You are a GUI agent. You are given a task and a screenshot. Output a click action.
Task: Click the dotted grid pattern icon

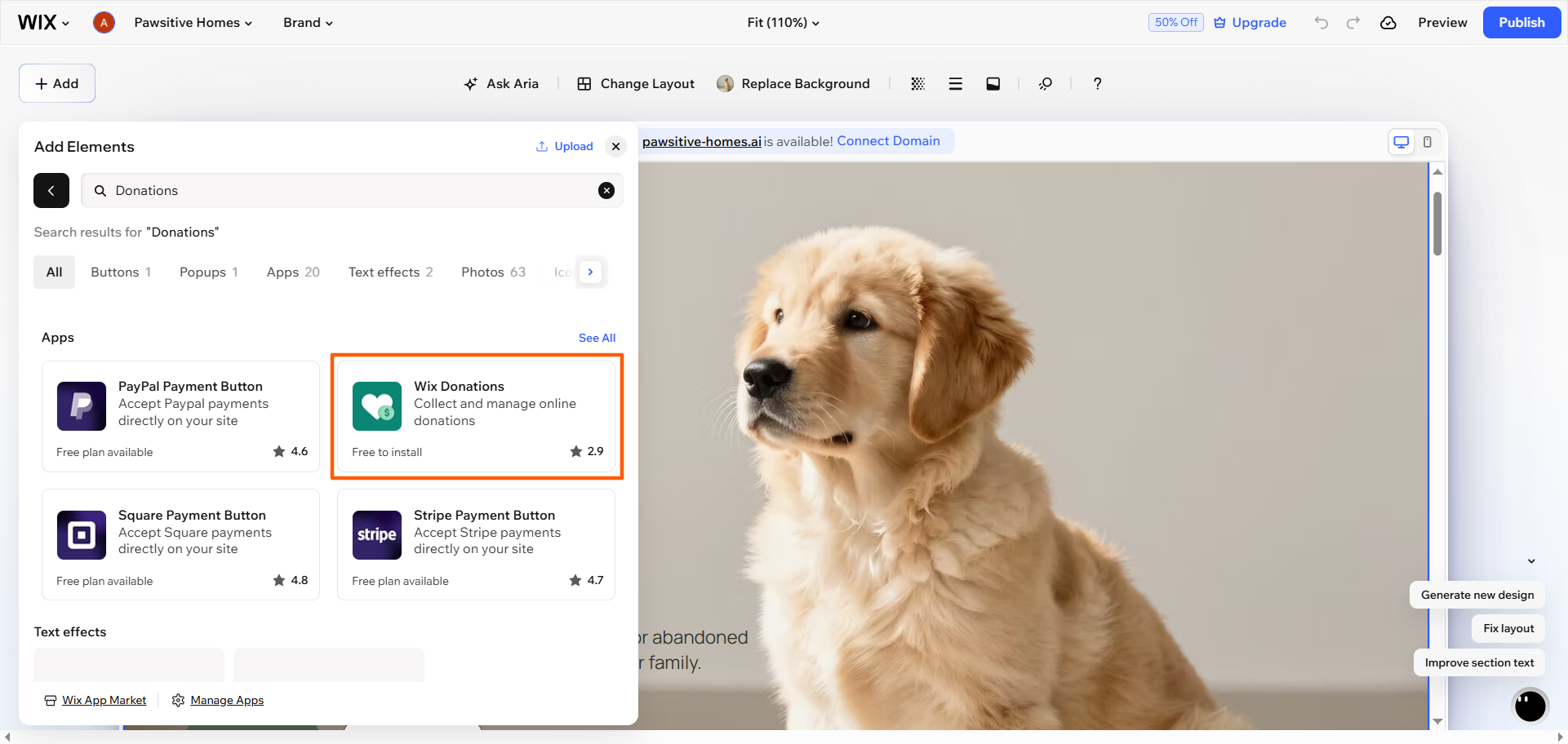[x=917, y=83]
